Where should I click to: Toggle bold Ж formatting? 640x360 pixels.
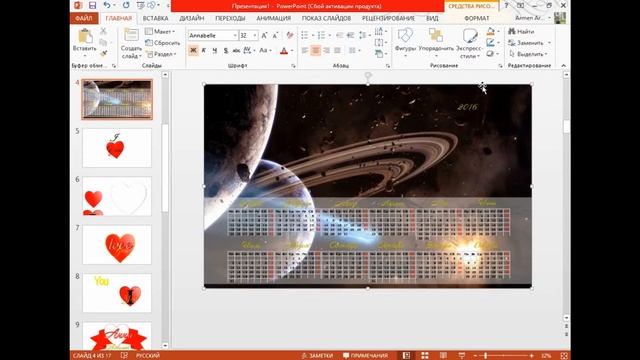tap(193, 51)
